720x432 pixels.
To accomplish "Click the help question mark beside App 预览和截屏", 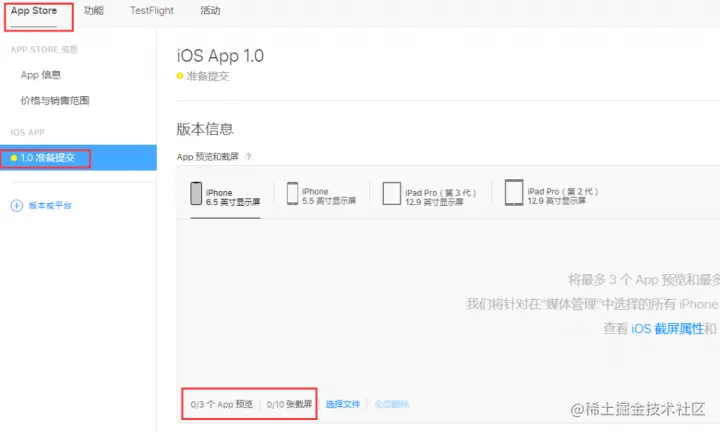I will point(248,157).
